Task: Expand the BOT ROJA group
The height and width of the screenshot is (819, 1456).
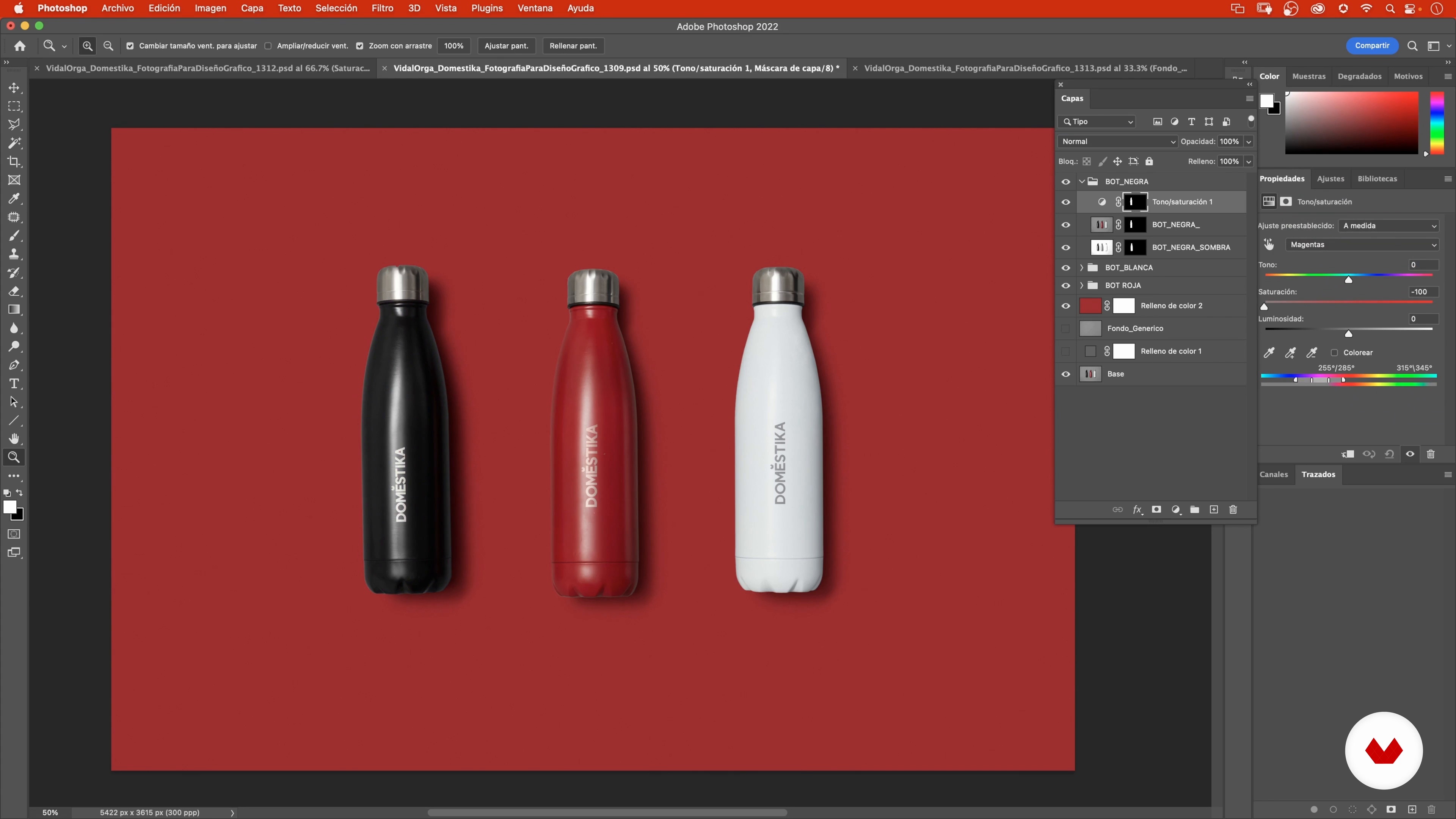Action: [x=1081, y=286]
